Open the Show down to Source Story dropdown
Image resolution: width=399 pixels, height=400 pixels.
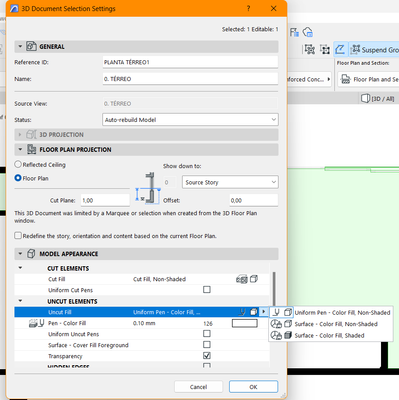pyautogui.click(x=230, y=182)
